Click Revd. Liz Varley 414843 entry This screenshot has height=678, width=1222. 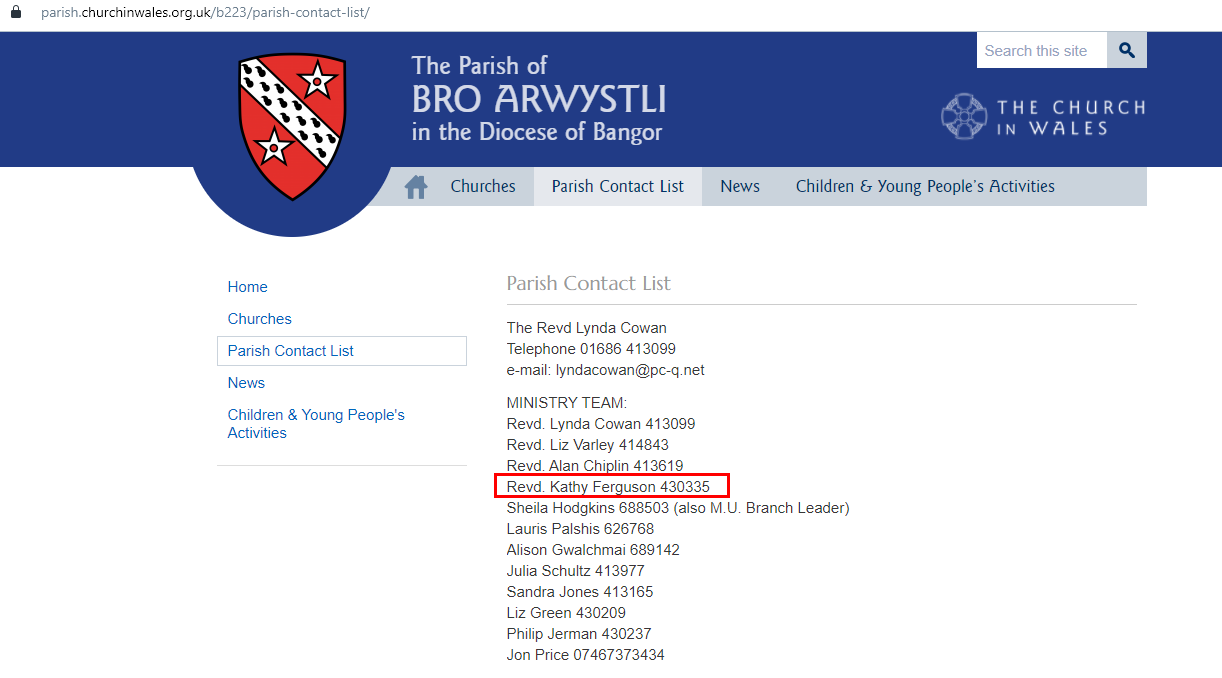[588, 445]
